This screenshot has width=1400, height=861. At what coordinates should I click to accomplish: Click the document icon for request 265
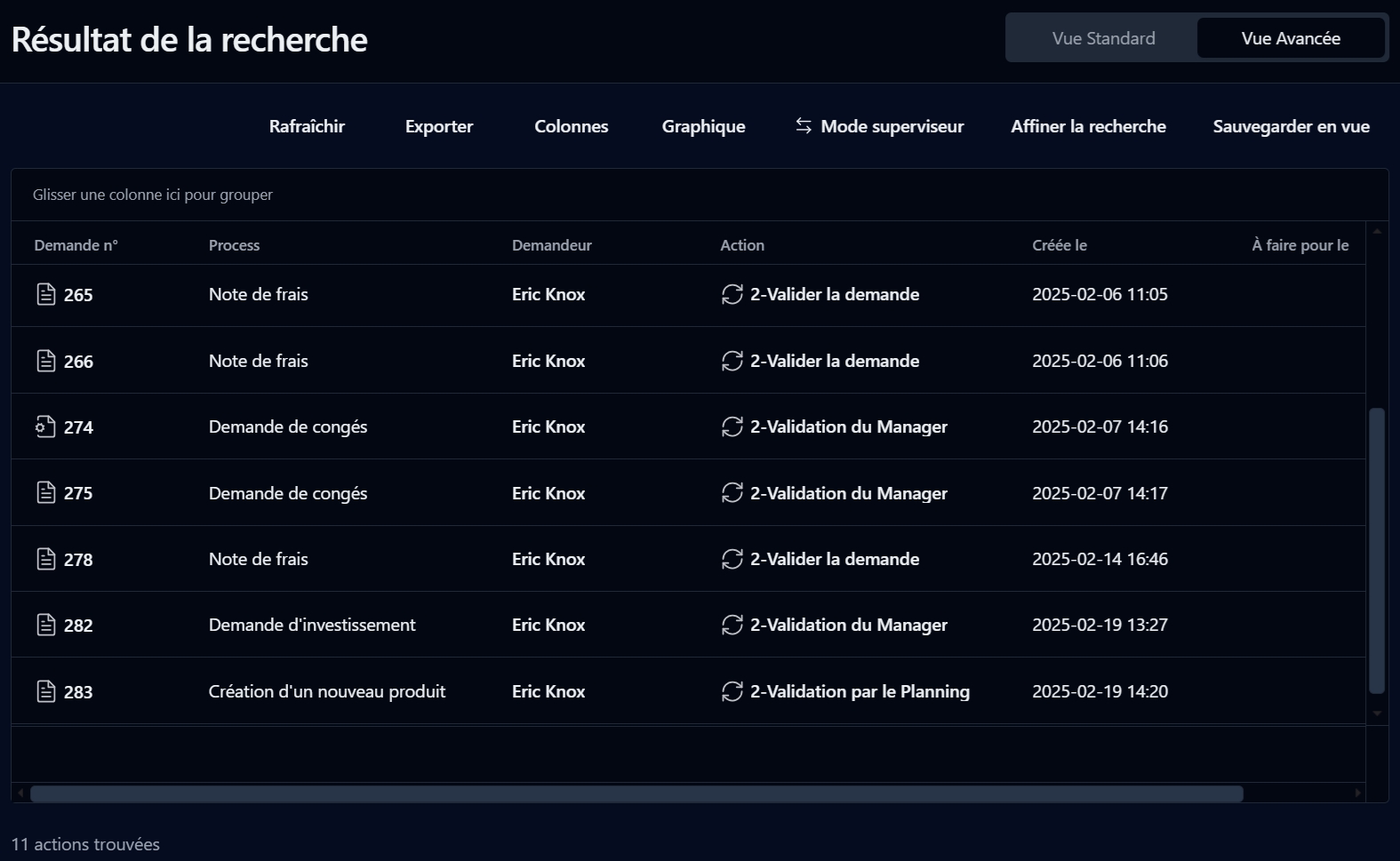click(46, 294)
